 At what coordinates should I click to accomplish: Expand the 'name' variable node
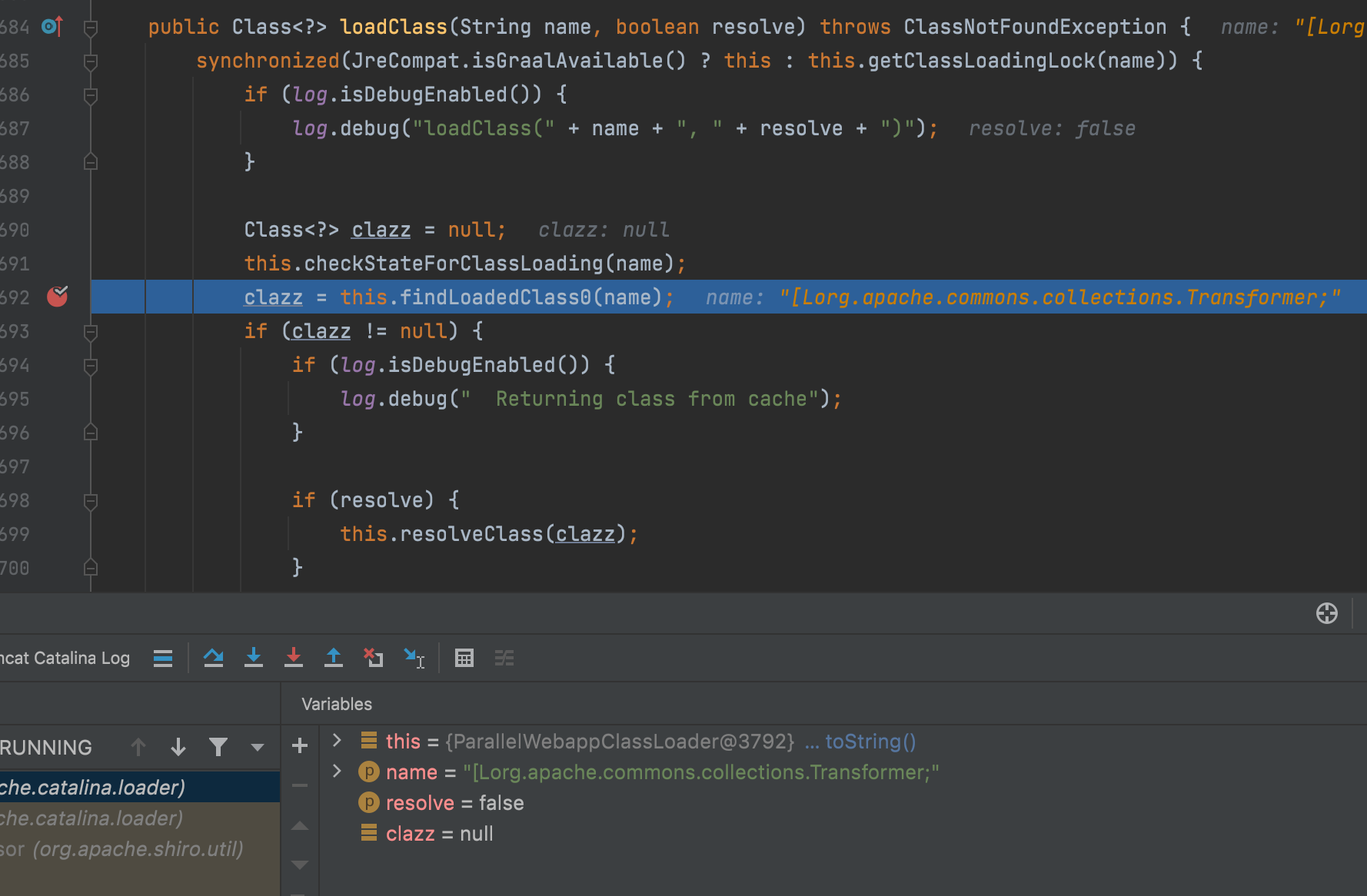[x=337, y=771]
